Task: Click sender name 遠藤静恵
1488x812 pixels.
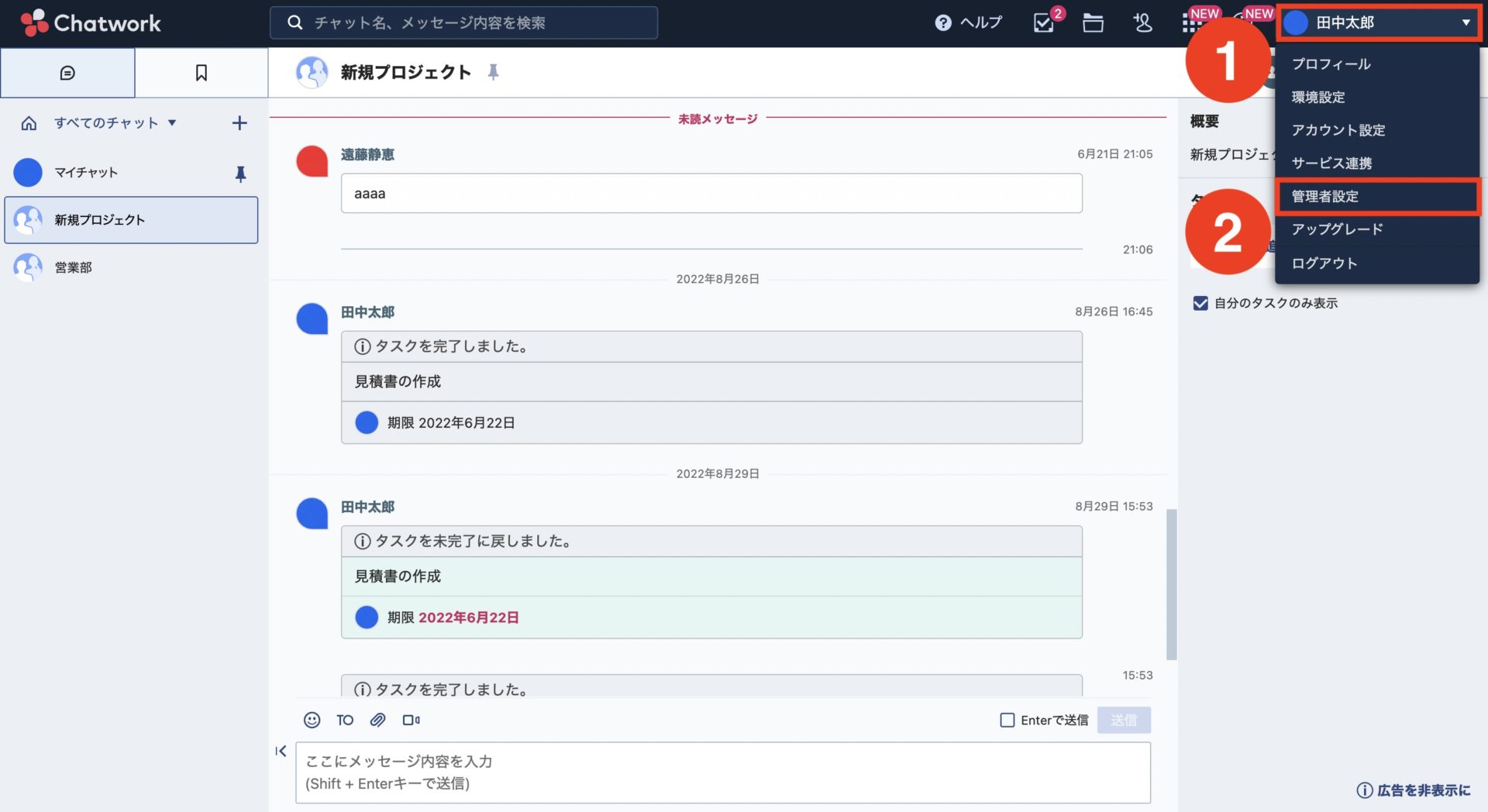Action: pos(367,154)
